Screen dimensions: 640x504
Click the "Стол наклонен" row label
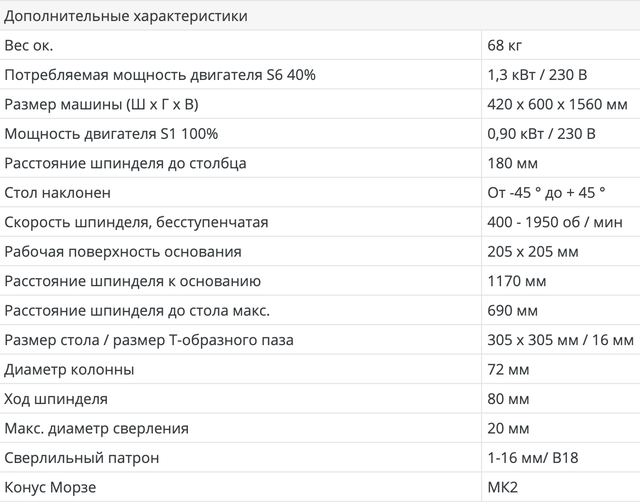[58, 192]
